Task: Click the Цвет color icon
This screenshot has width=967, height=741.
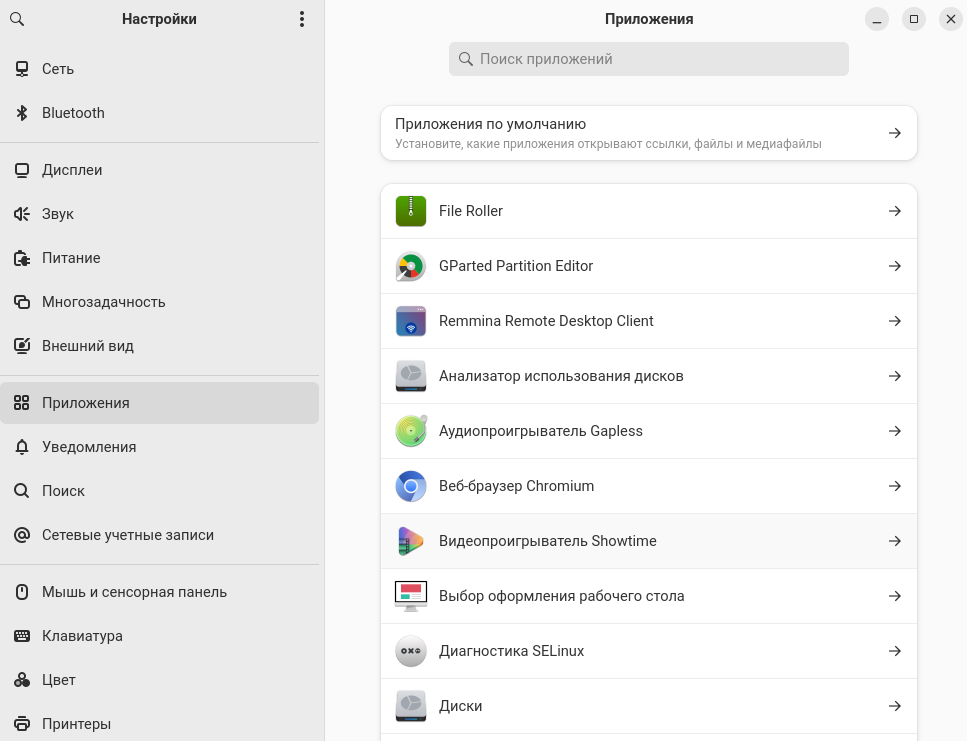Action: [22, 680]
